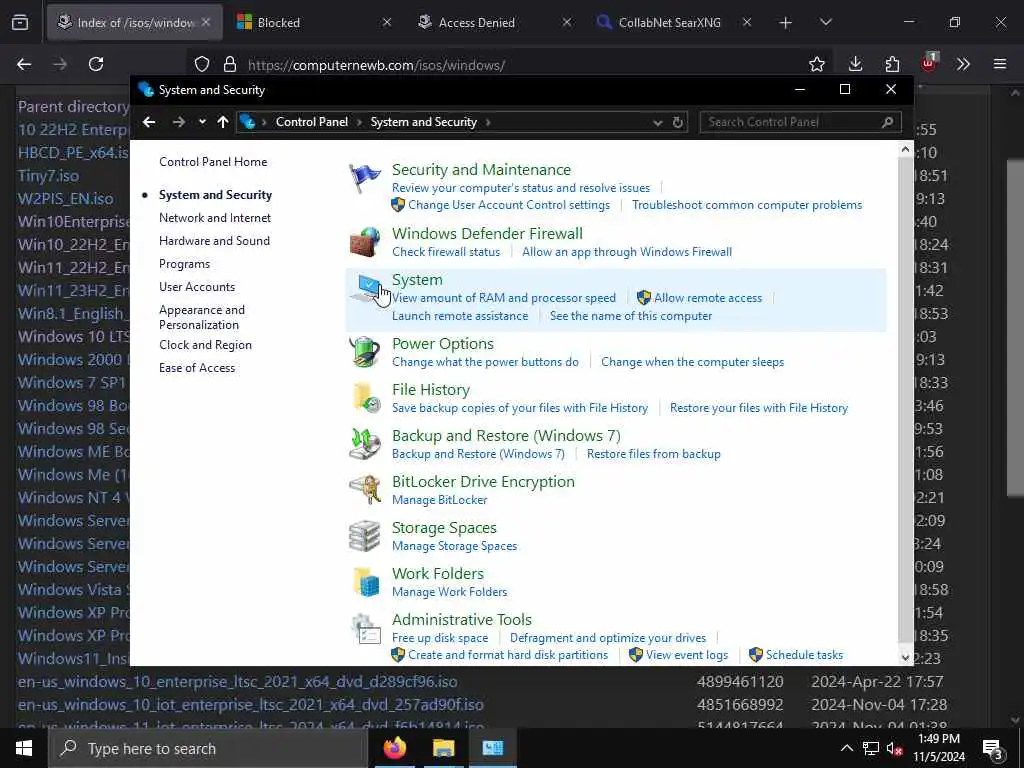Select the Index of /isos/windows tab
The width and height of the screenshot is (1024, 768).
[134, 22]
